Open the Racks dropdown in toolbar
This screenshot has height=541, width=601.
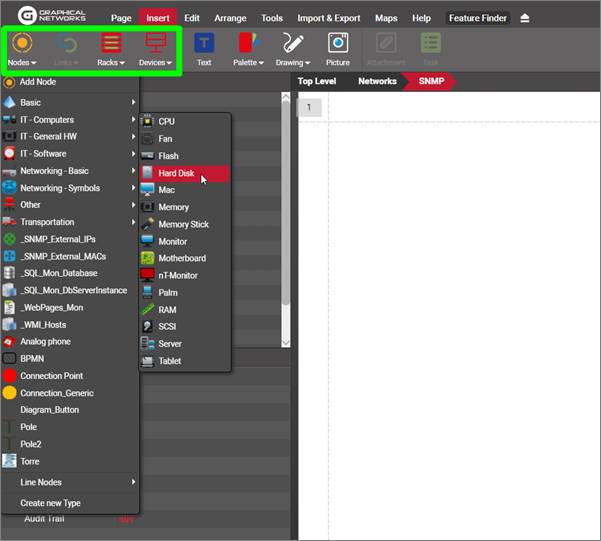pos(111,50)
